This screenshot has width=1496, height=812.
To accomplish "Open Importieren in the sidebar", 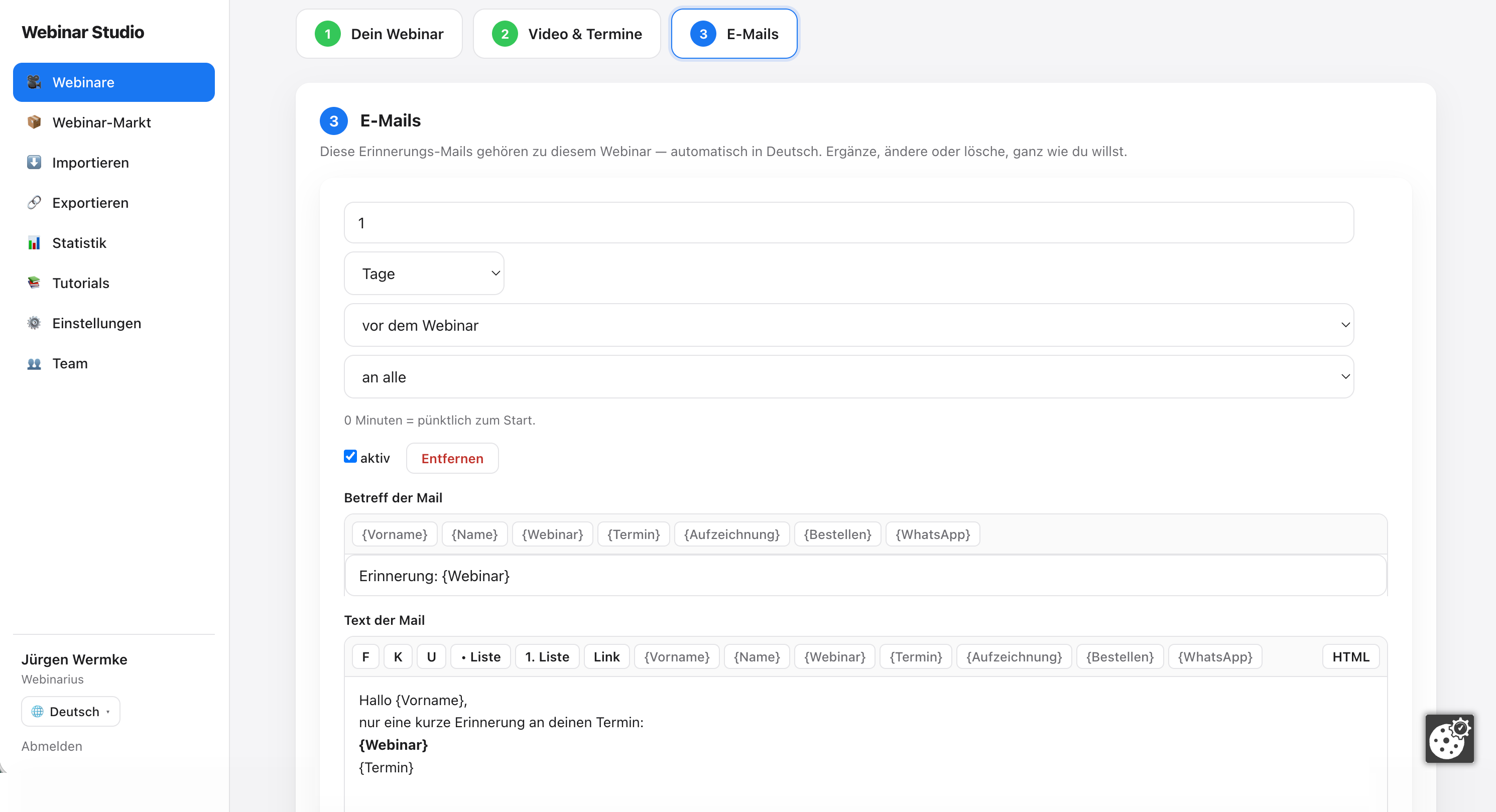I will click(x=114, y=162).
